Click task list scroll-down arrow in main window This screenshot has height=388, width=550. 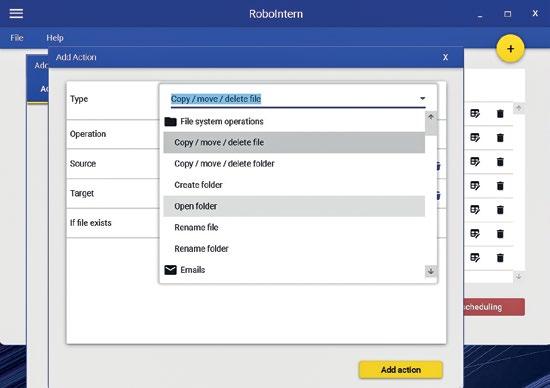click(x=519, y=276)
